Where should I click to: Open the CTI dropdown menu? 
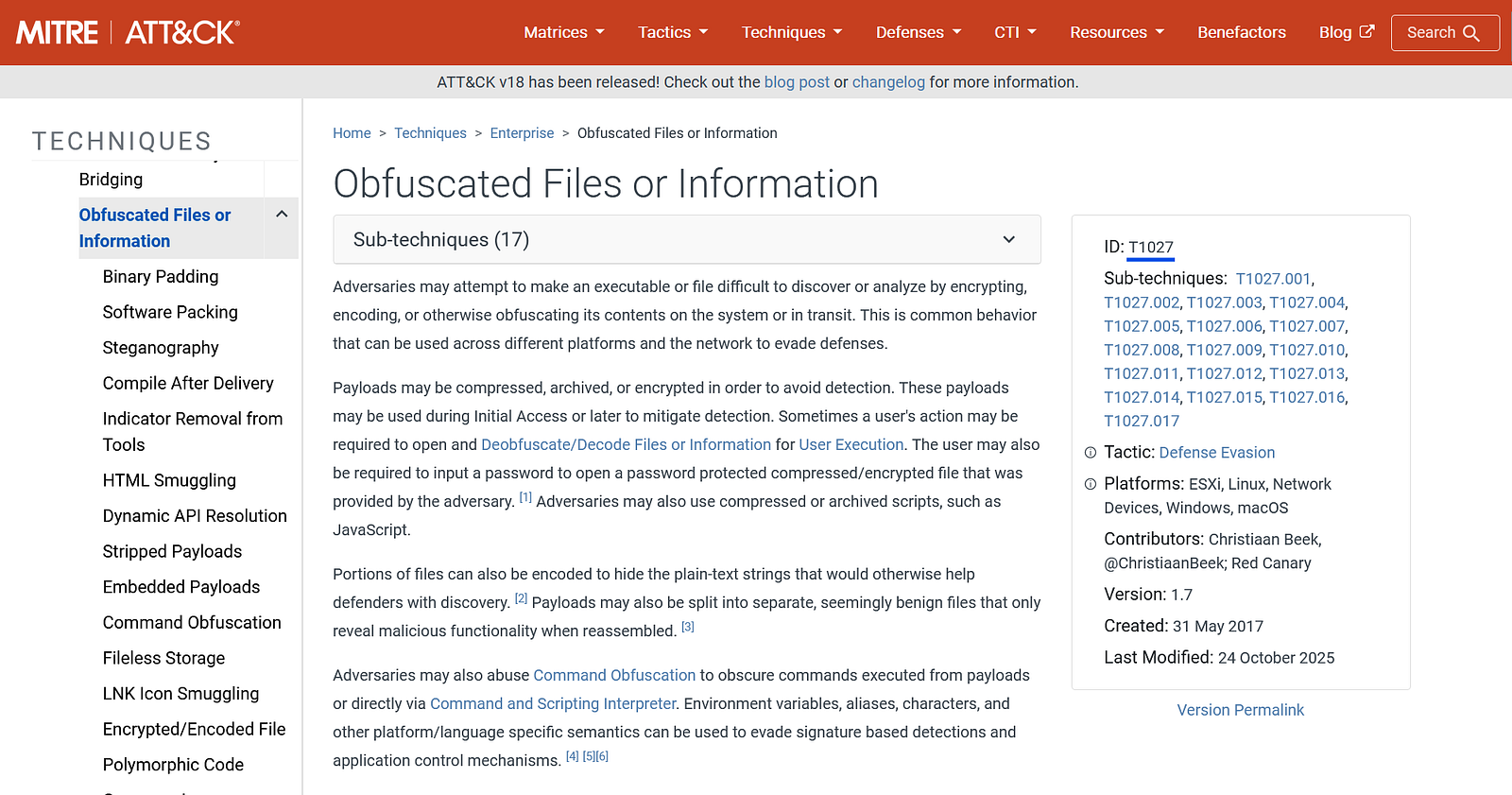[1016, 32]
